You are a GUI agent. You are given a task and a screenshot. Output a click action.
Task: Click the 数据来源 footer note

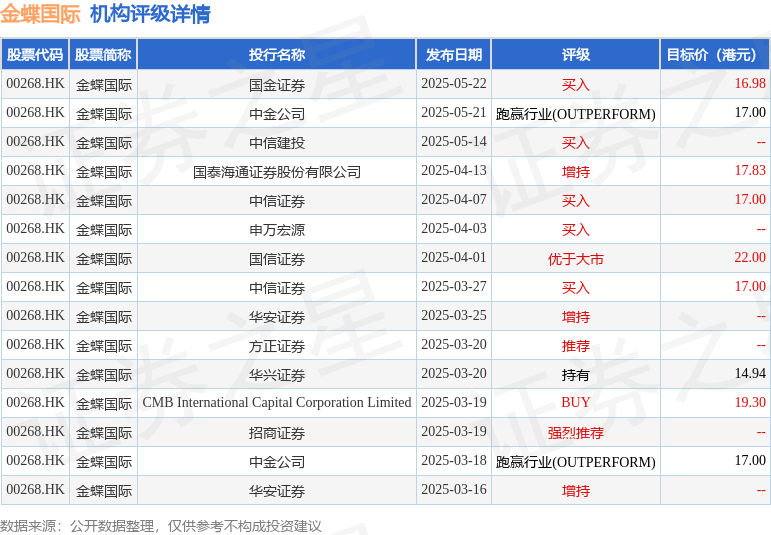(161, 527)
